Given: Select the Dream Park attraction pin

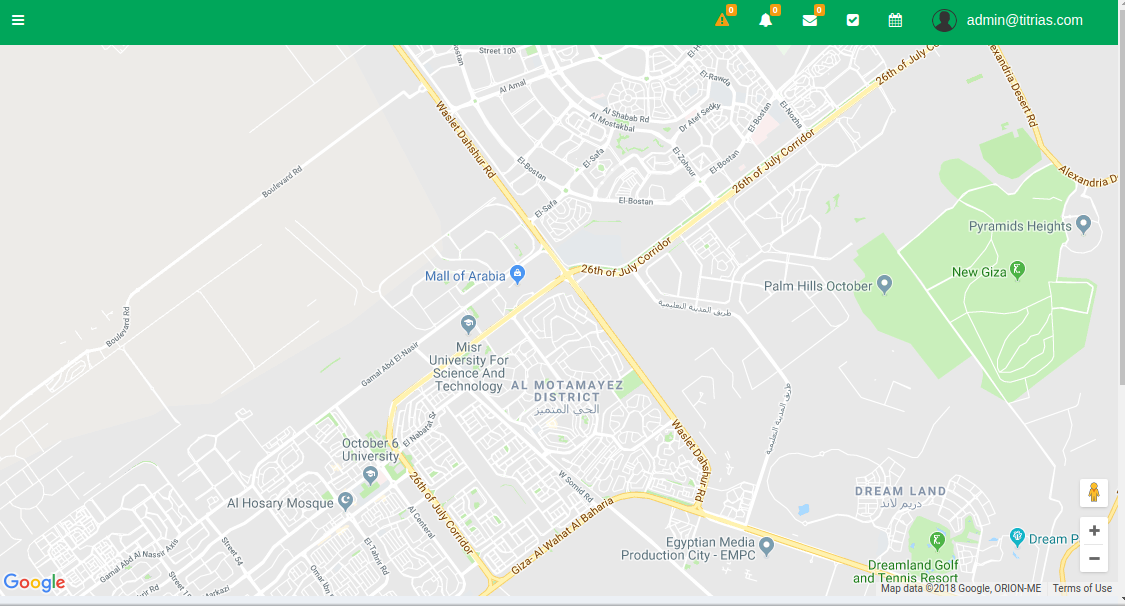Looking at the screenshot, I should (x=1017, y=537).
